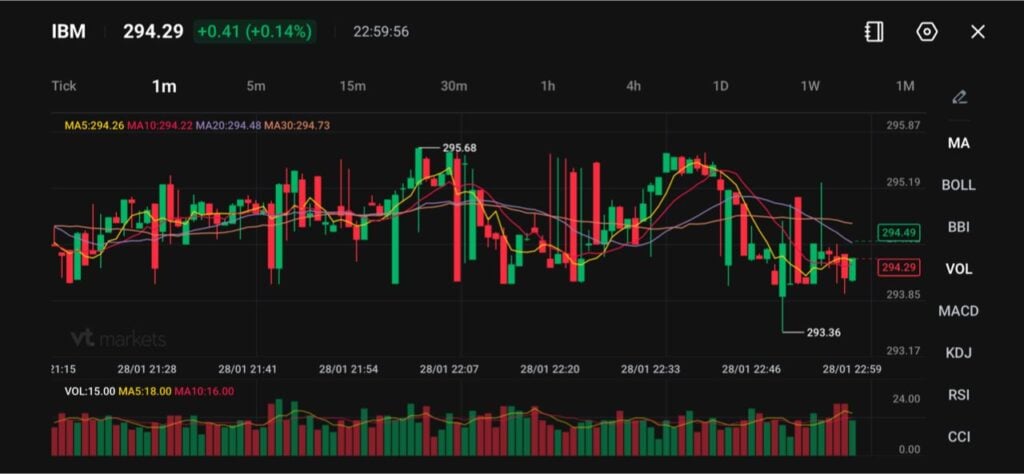The image size is (1024, 474).
Task: Toggle the MA indicator overlay
Action: click(x=958, y=143)
